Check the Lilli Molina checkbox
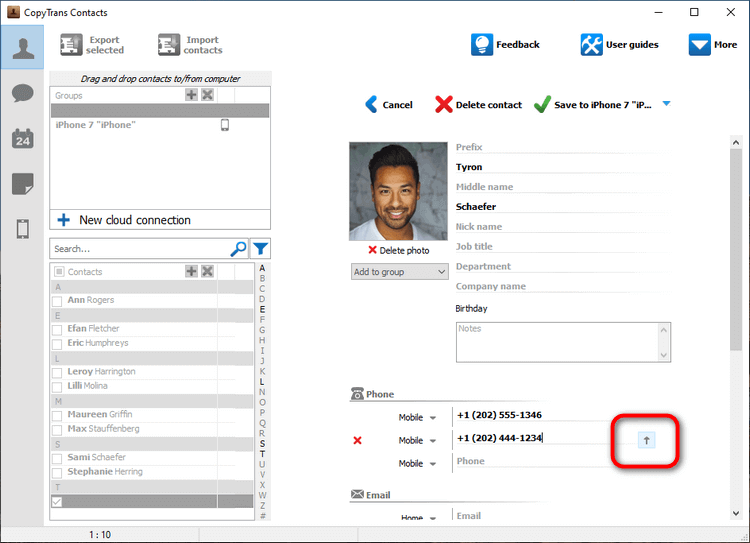Image resolution: width=750 pixels, height=543 pixels. [x=57, y=387]
